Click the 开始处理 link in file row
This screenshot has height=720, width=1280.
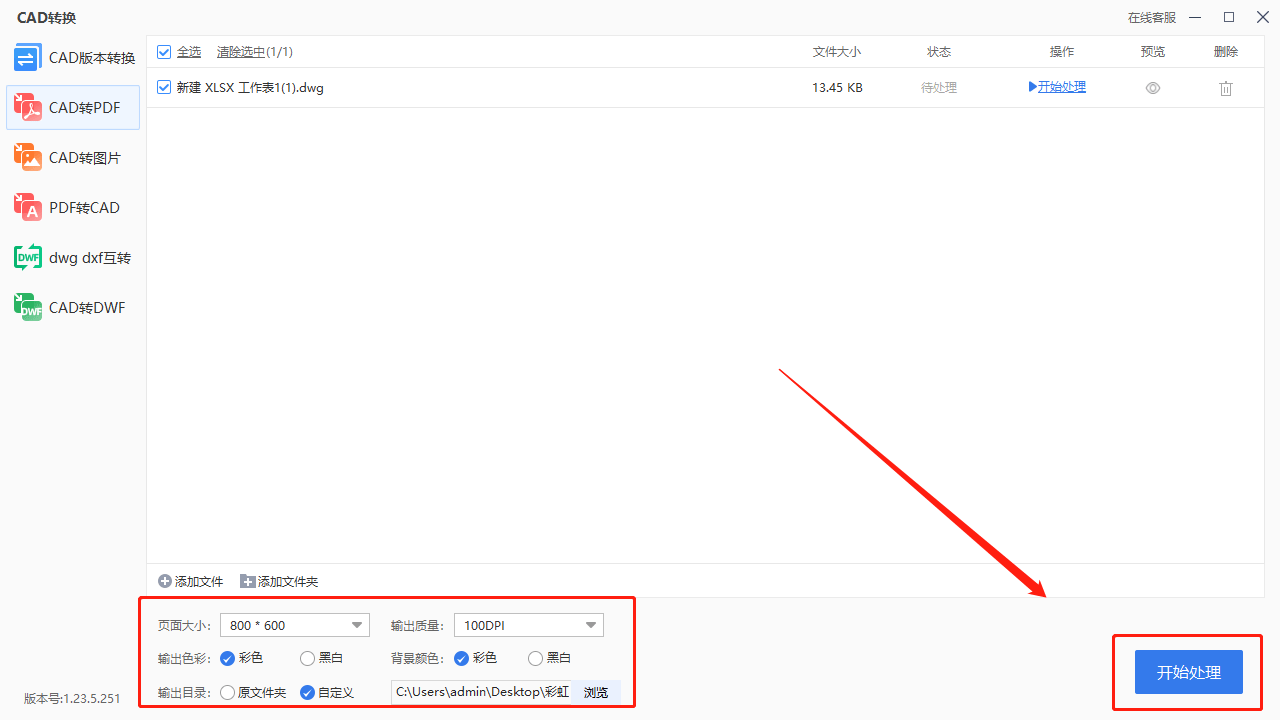(x=1057, y=87)
